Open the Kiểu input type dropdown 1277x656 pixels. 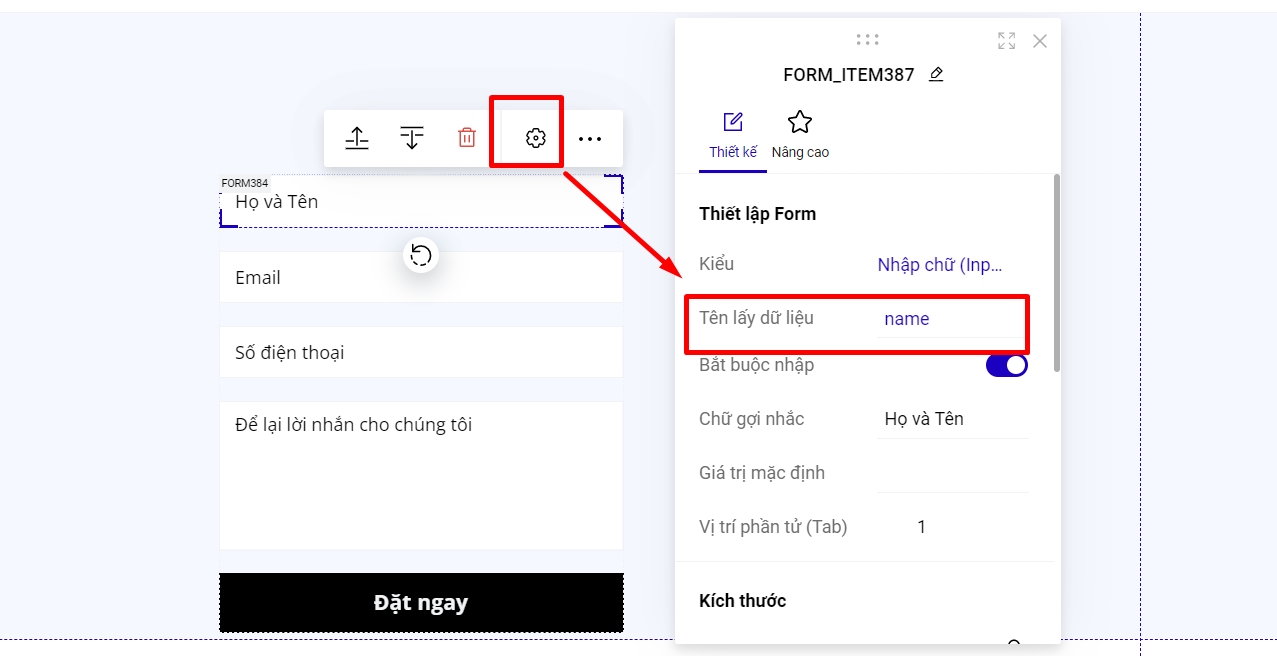point(939,265)
